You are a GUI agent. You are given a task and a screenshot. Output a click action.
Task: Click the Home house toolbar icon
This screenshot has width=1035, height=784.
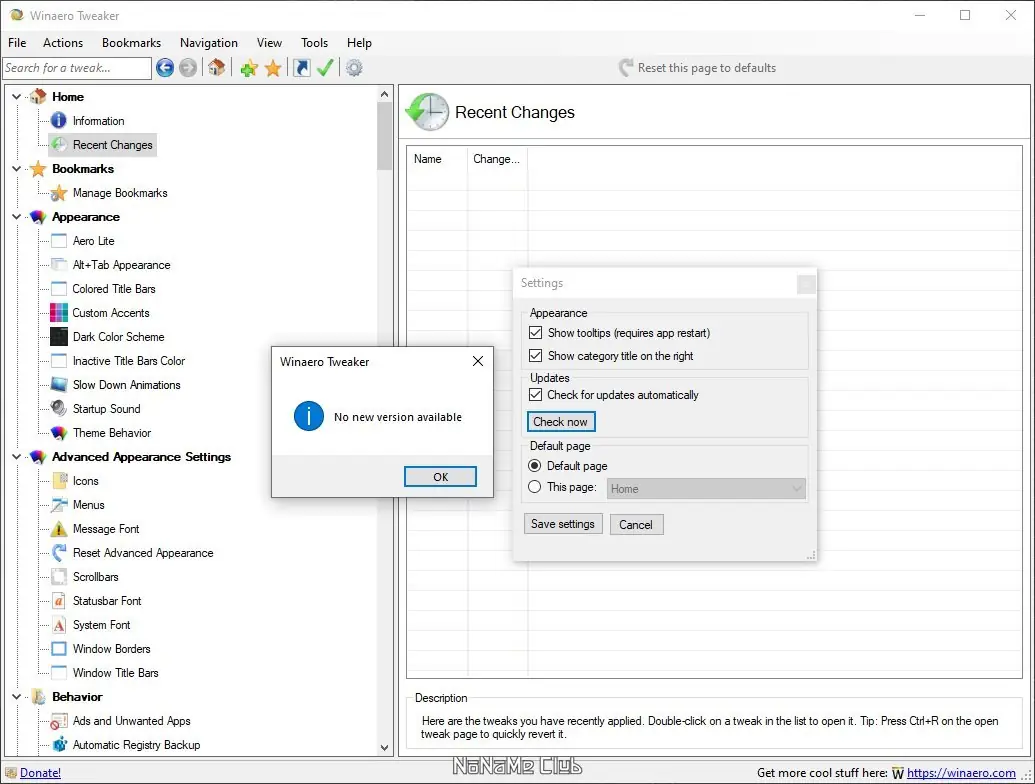pos(217,67)
